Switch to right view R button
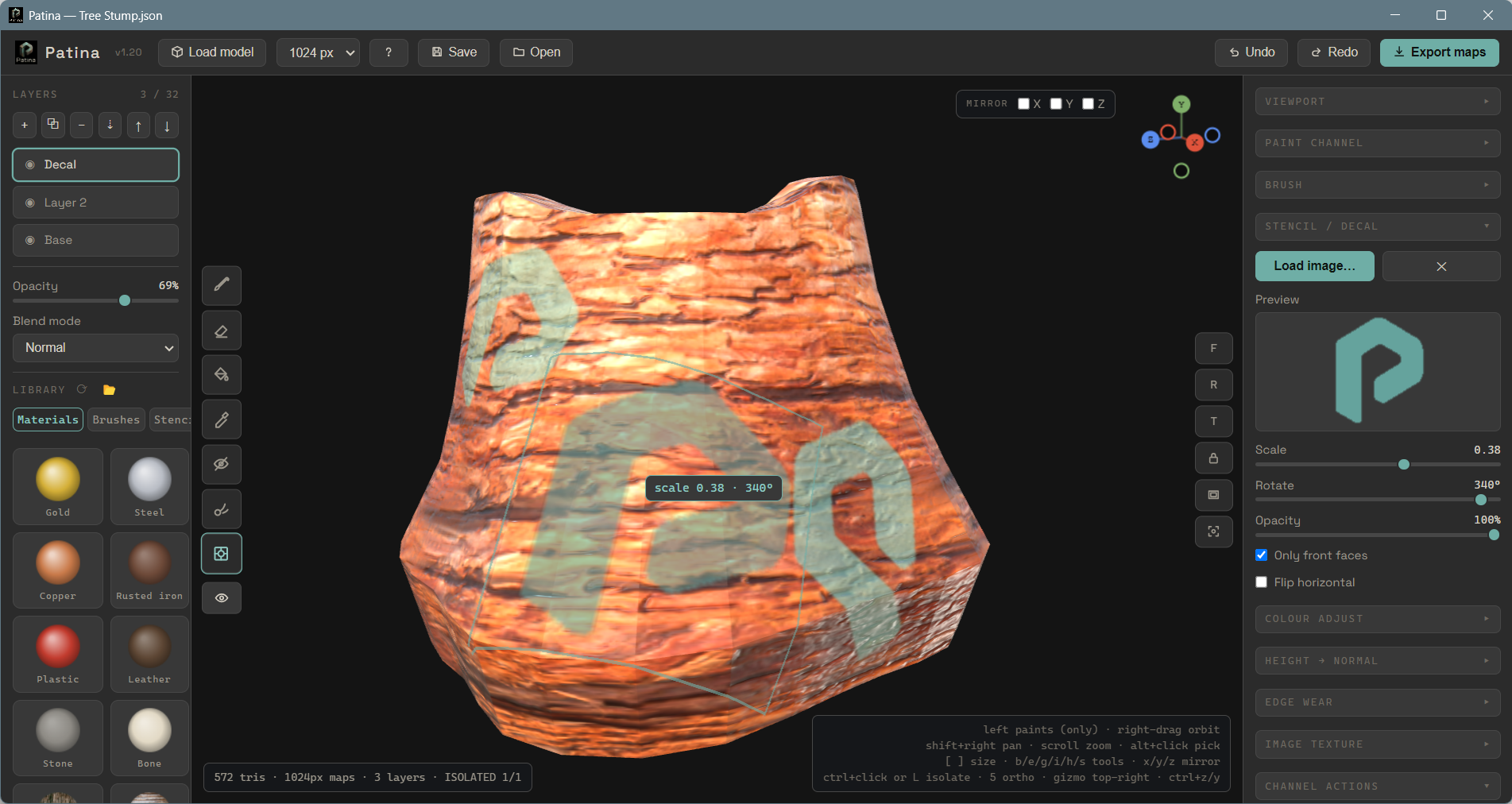The image size is (1512, 804). click(x=1213, y=385)
